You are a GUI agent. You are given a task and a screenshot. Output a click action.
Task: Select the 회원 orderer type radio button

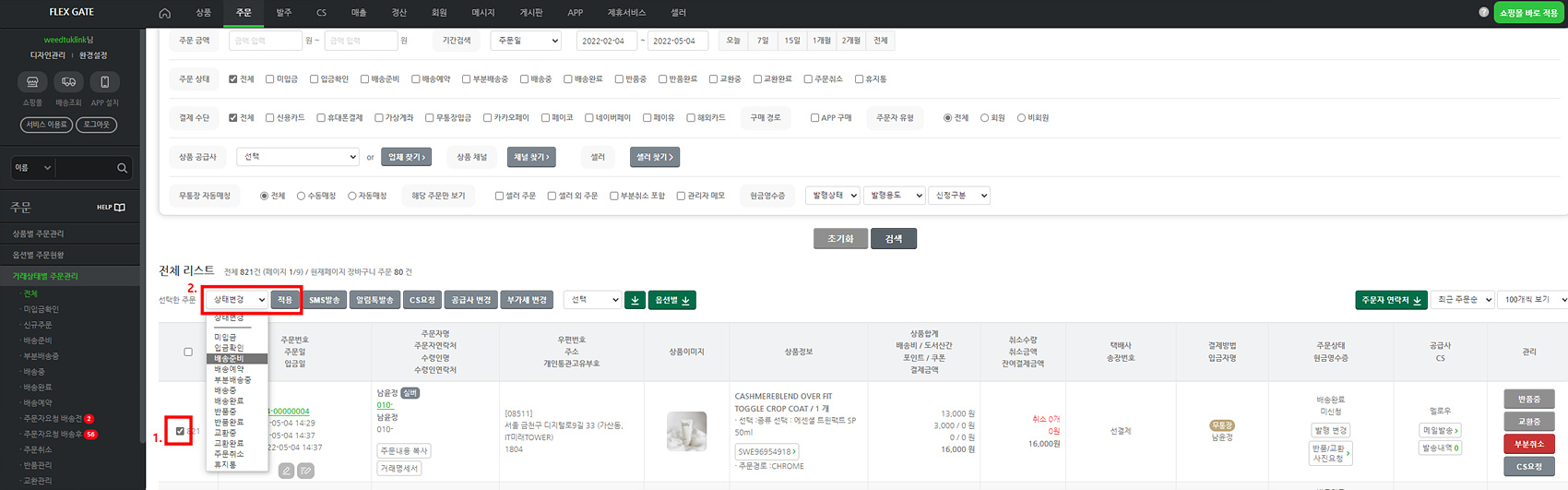point(984,118)
